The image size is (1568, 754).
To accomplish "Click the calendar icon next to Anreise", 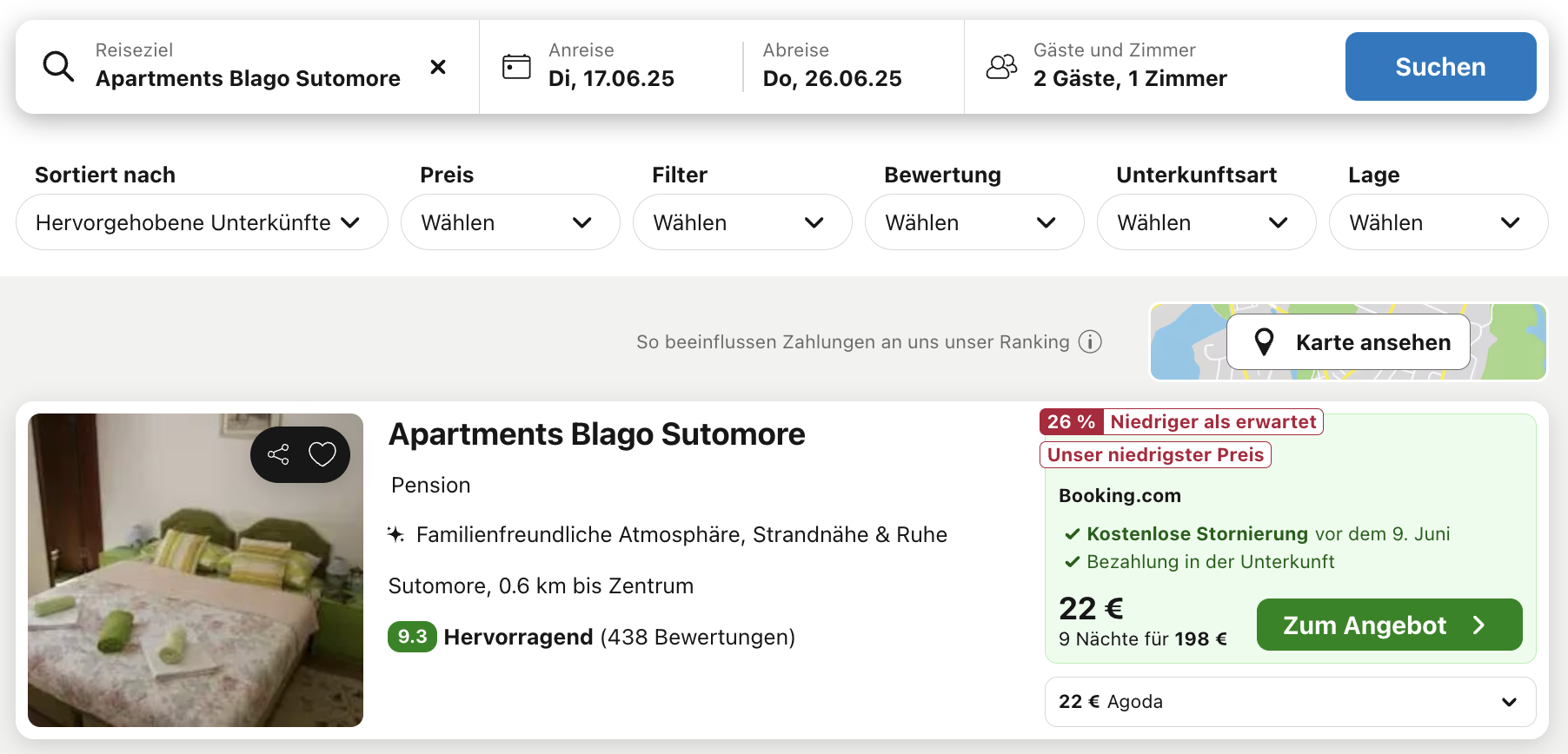I will 516,67.
